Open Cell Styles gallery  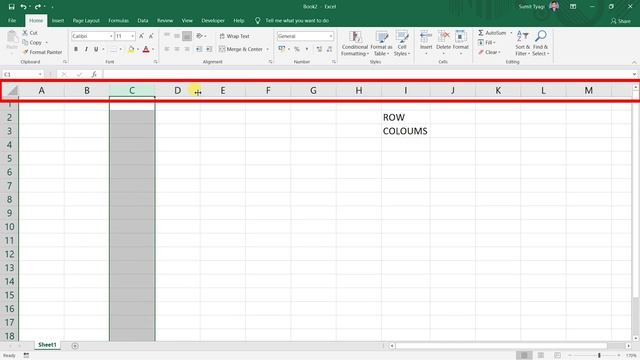click(402, 43)
